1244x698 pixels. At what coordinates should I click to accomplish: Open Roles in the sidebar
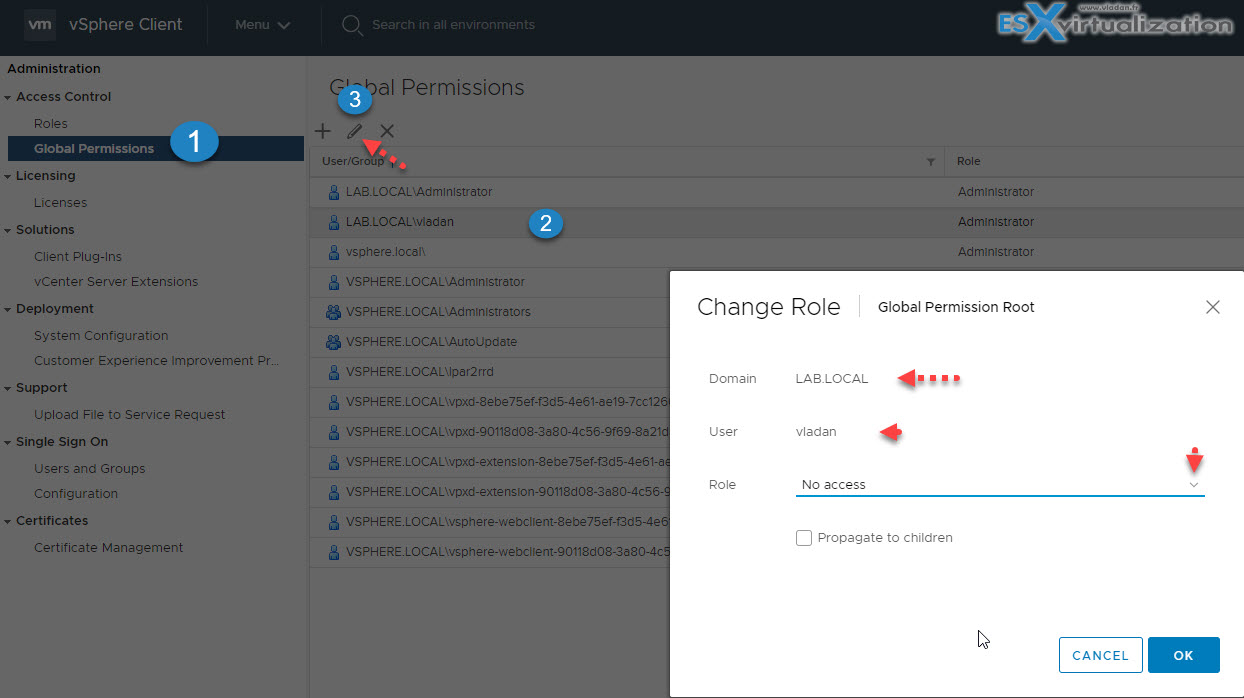point(51,123)
